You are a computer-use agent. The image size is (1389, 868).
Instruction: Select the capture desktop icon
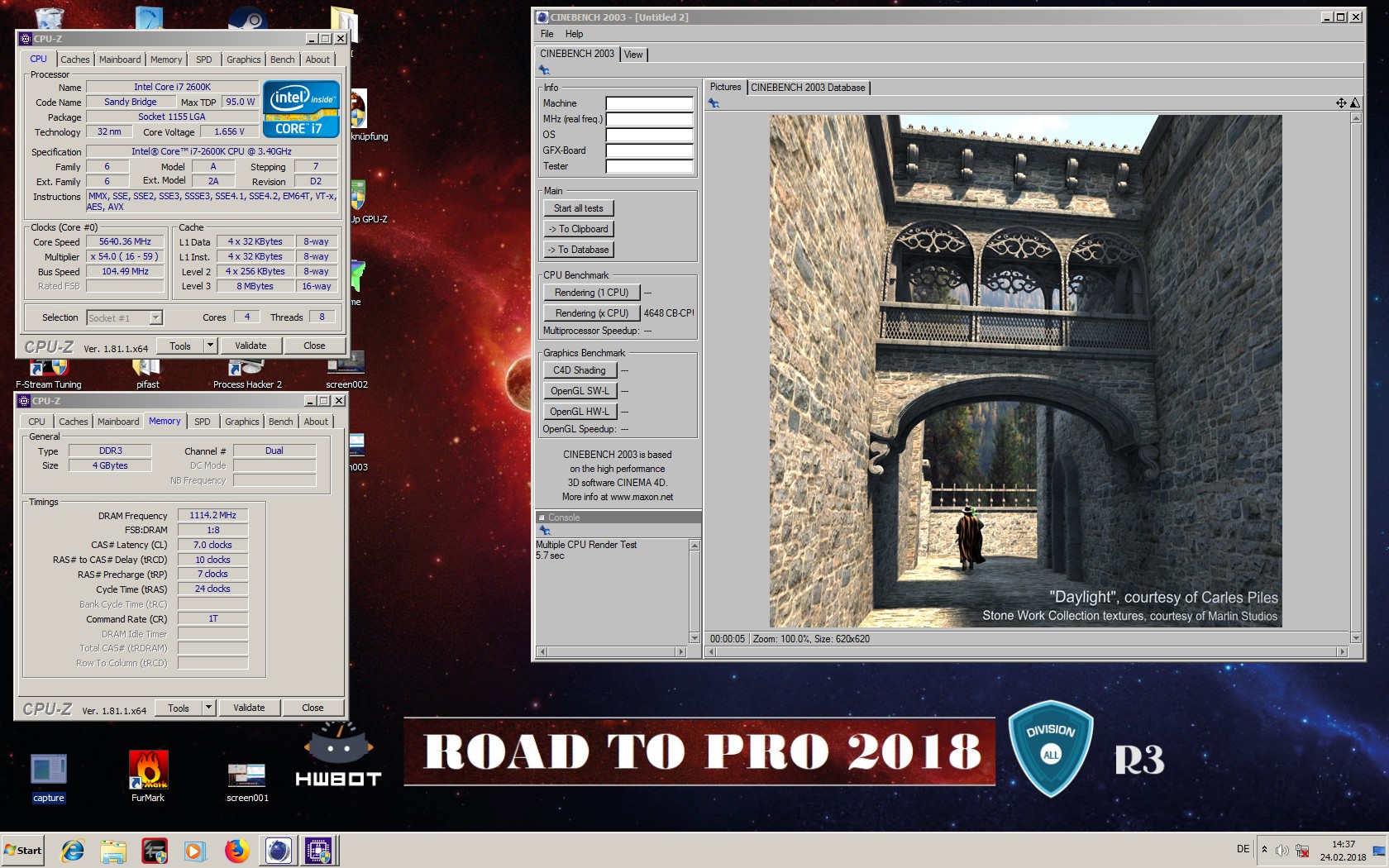[x=49, y=777]
